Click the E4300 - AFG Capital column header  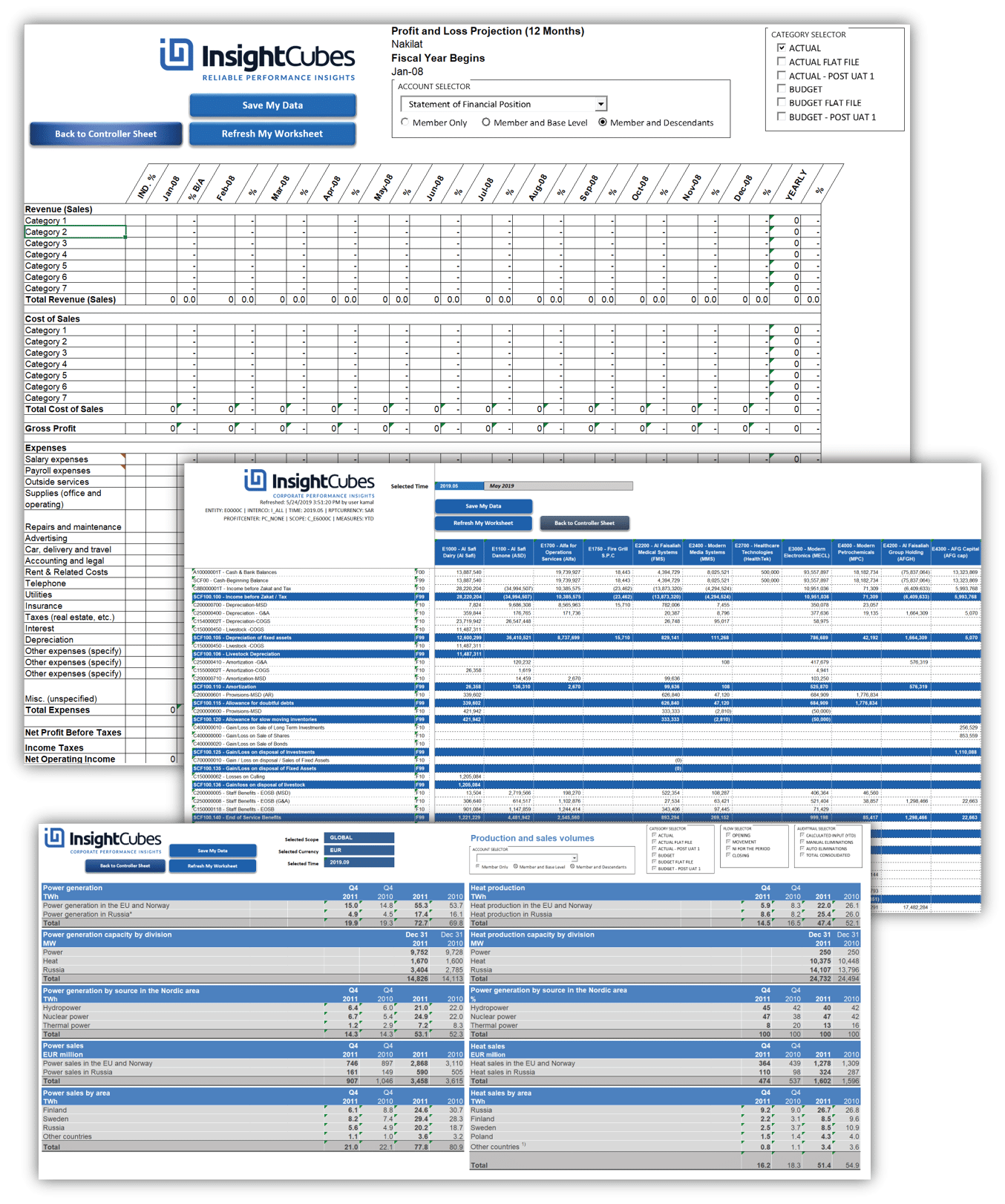click(x=955, y=552)
